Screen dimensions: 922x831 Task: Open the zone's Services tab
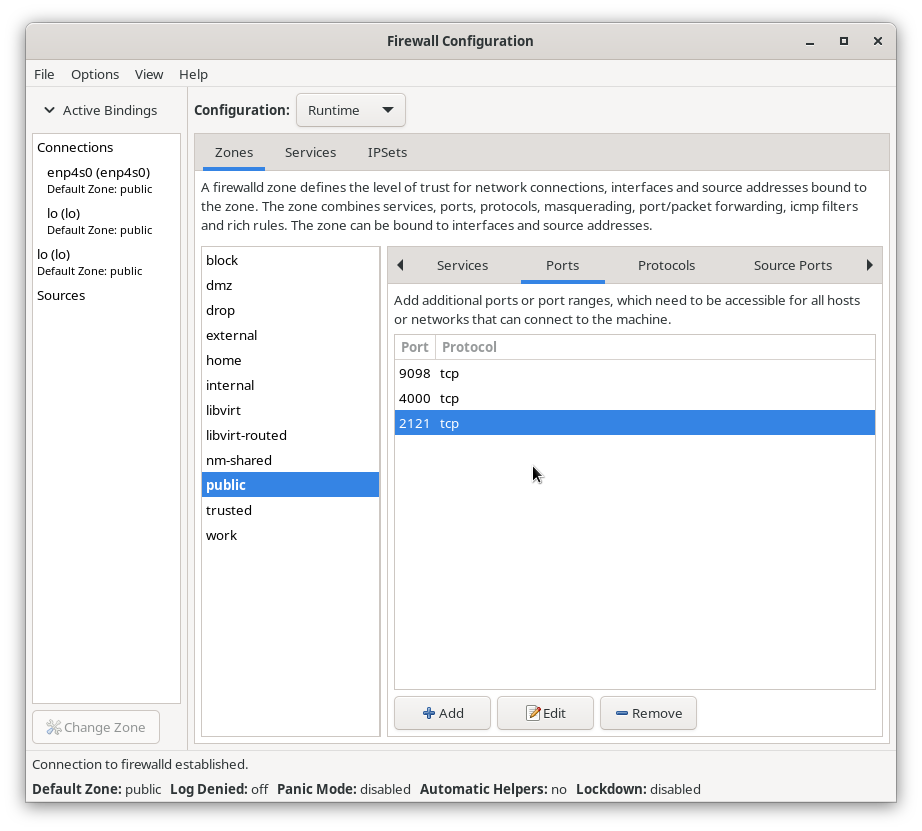point(462,266)
